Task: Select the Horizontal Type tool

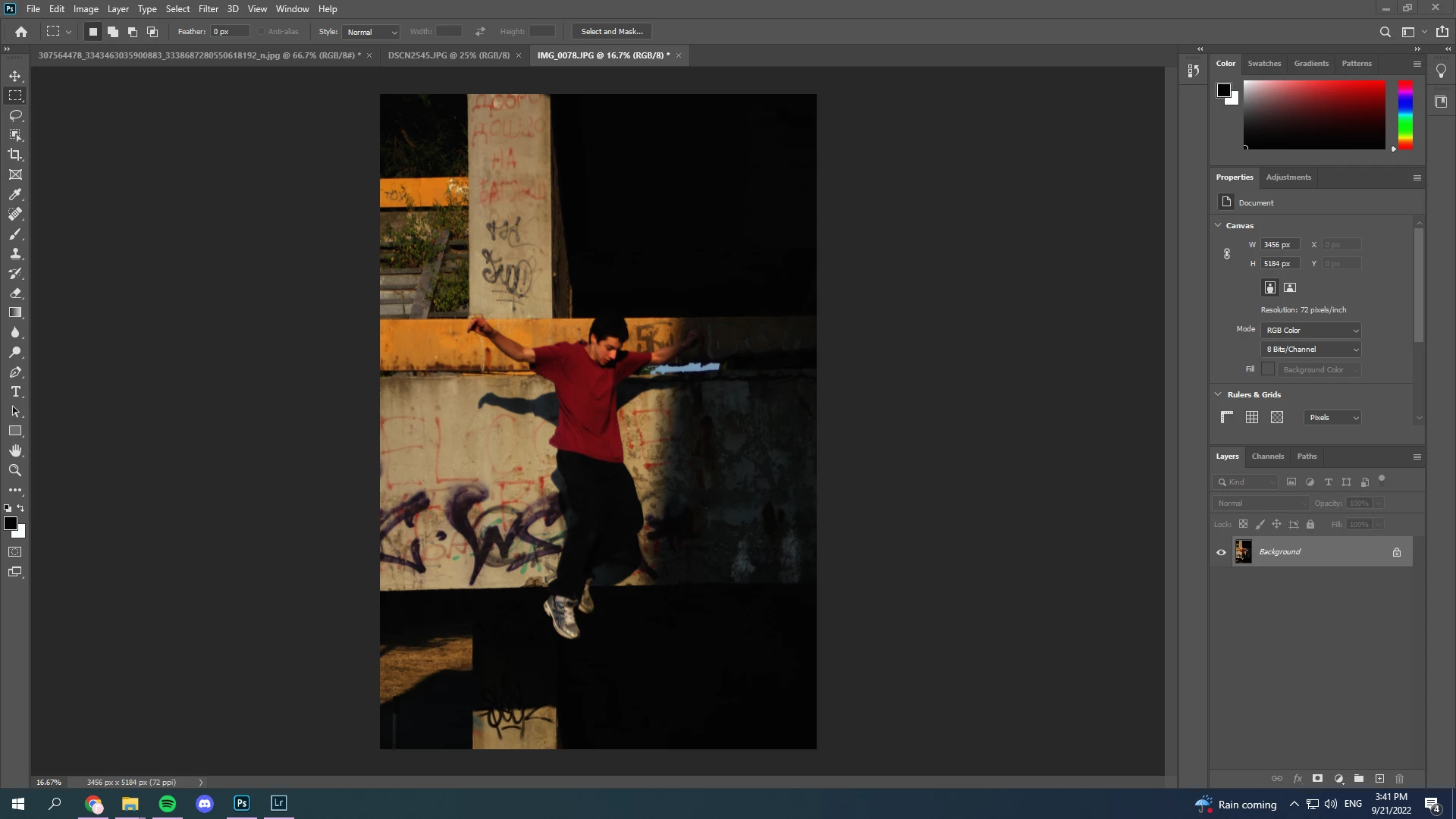Action: (15, 391)
